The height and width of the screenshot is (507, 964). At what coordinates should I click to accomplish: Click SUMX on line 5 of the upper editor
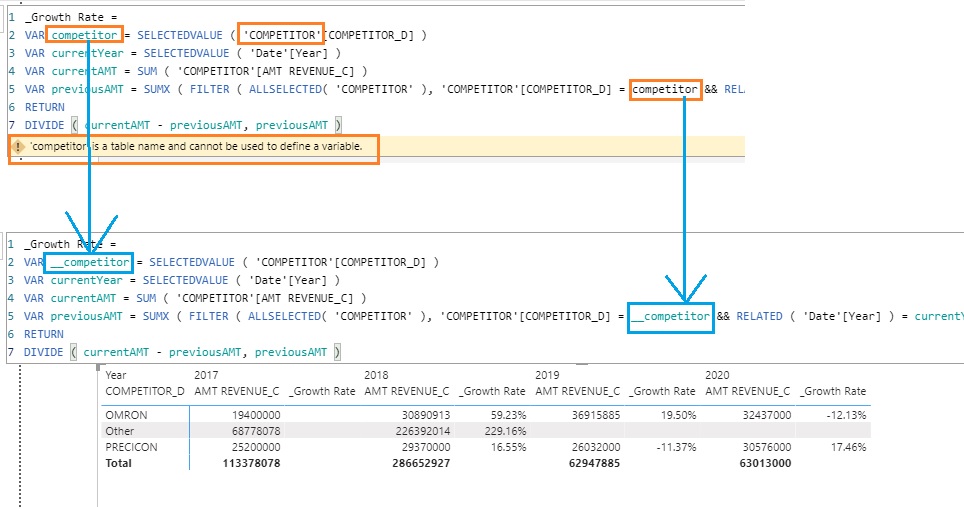[x=157, y=89]
